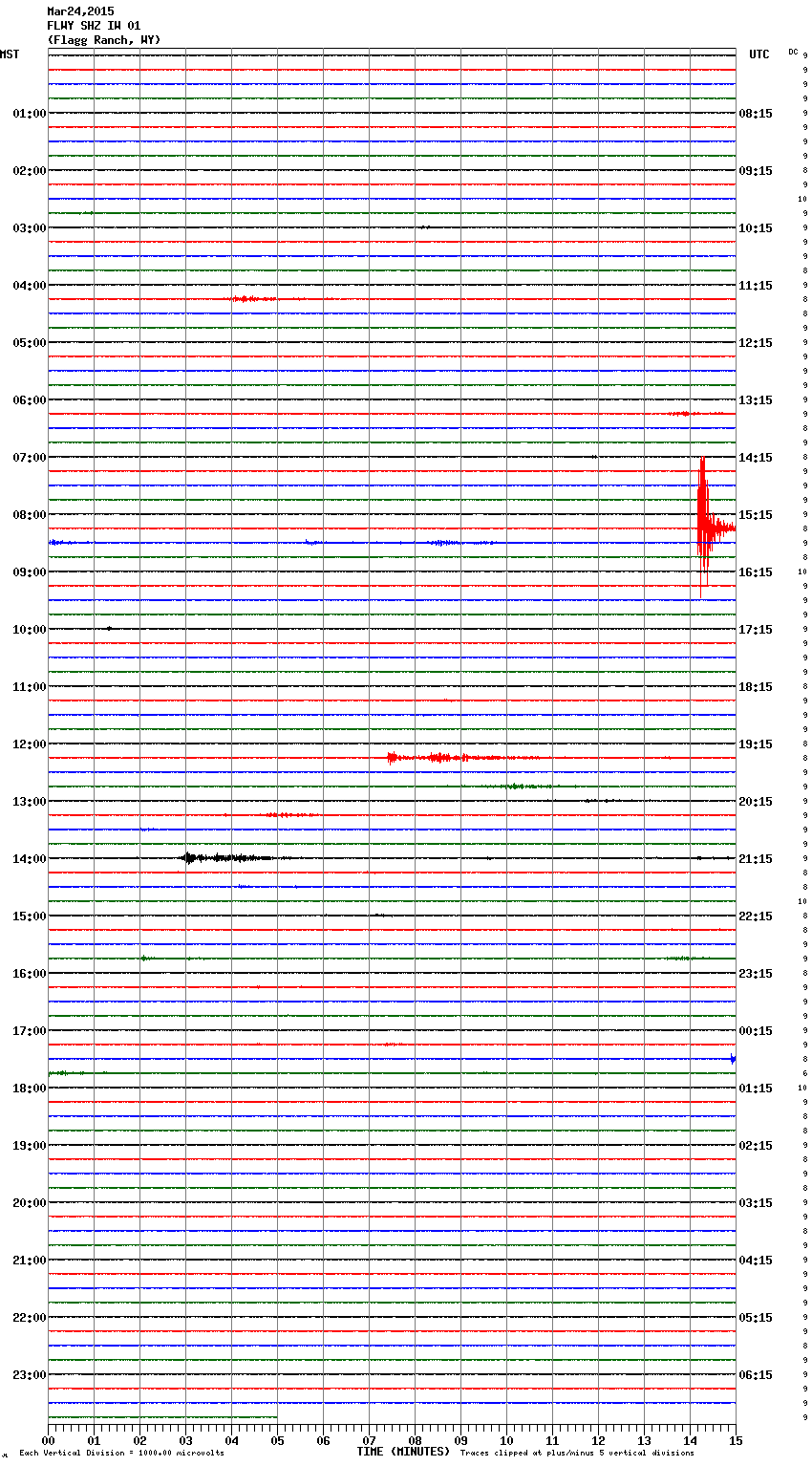Viewport: 812px width, 1466px height.
Task: Click the 'TIME (MINUTES)' axis title
Action: 403,1452
